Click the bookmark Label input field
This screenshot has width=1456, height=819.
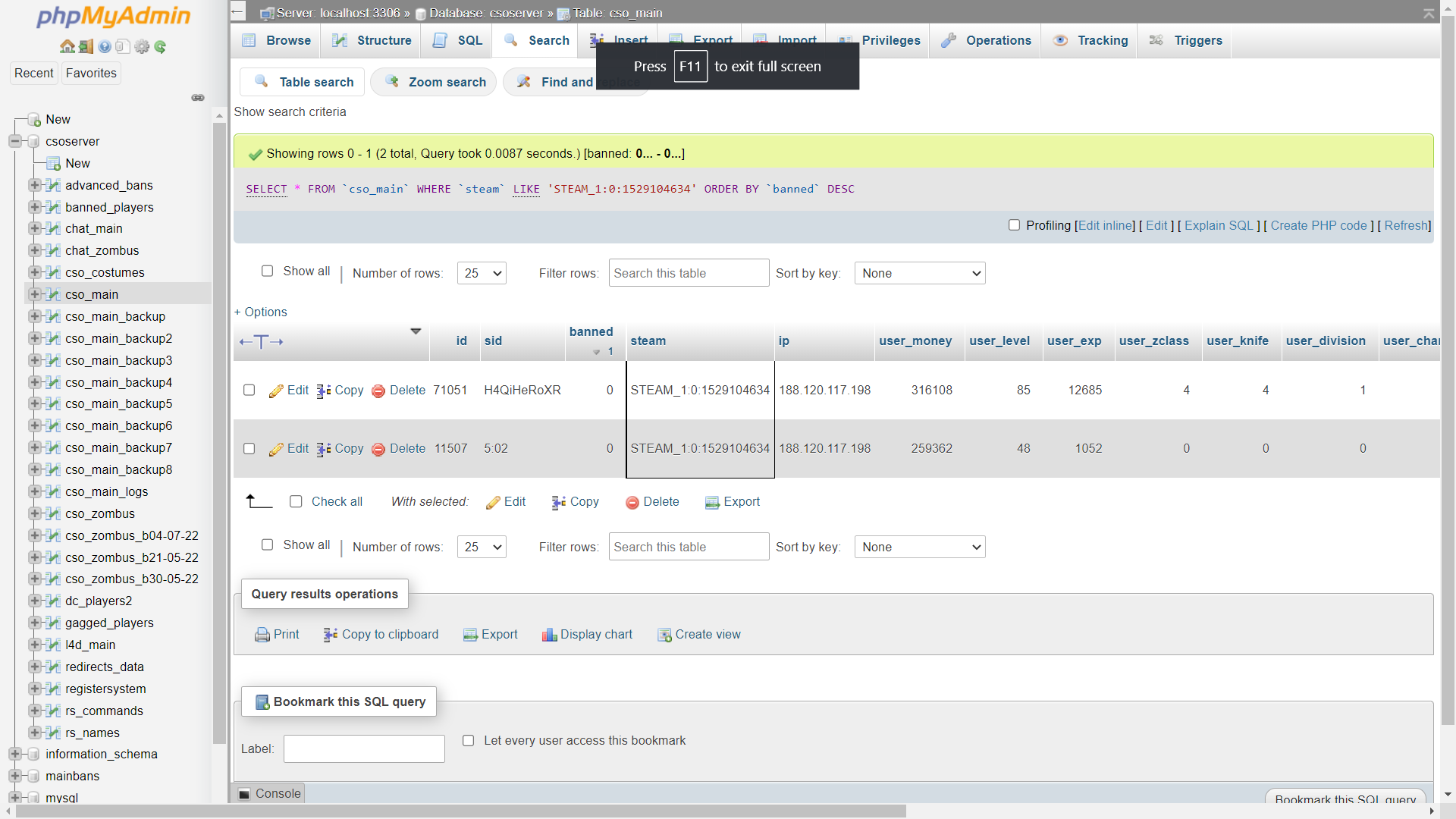coord(364,748)
